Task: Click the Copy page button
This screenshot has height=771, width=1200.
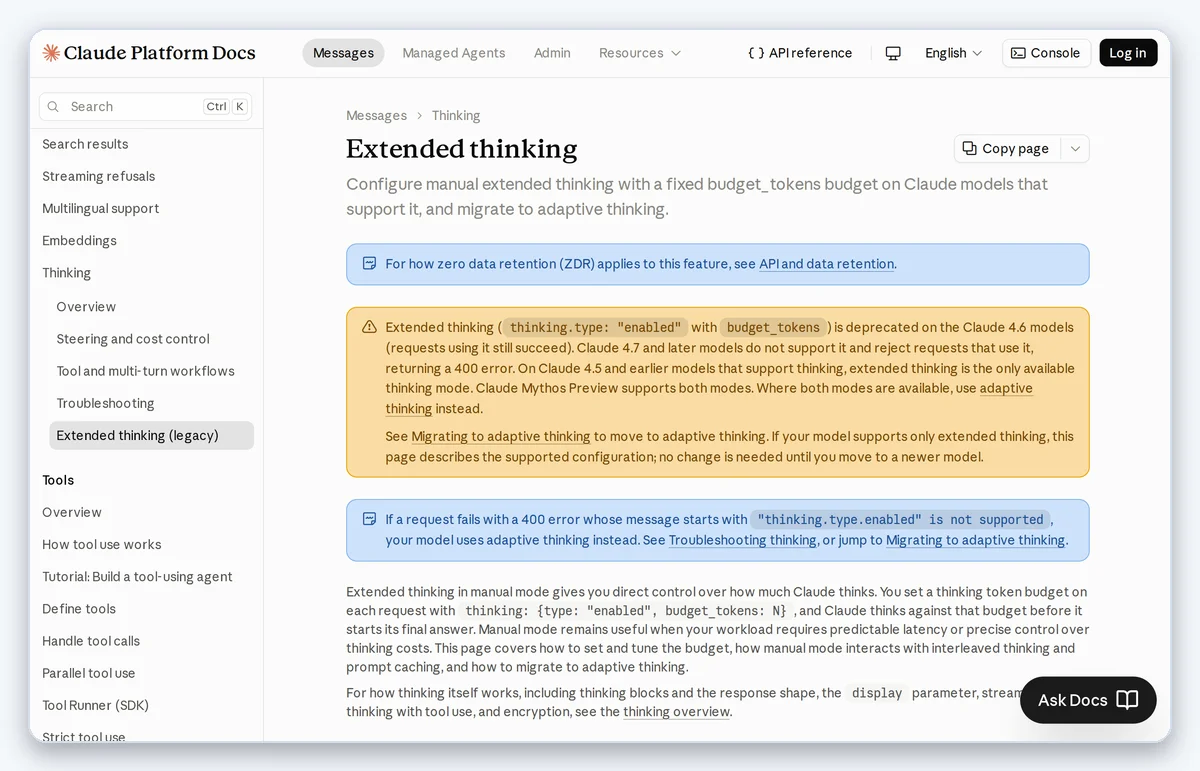Action: pos(1007,148)
